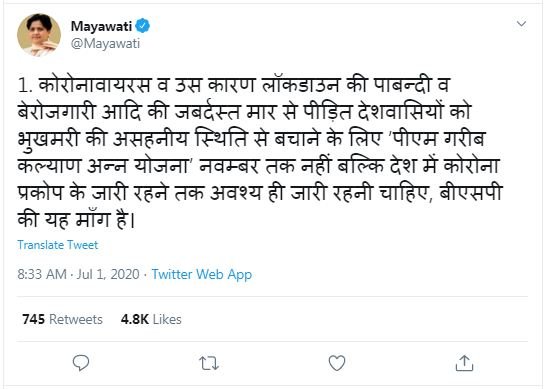Click the word बीएसपी in the tweet
Screen dimensions: 544x389
(471, 193)
